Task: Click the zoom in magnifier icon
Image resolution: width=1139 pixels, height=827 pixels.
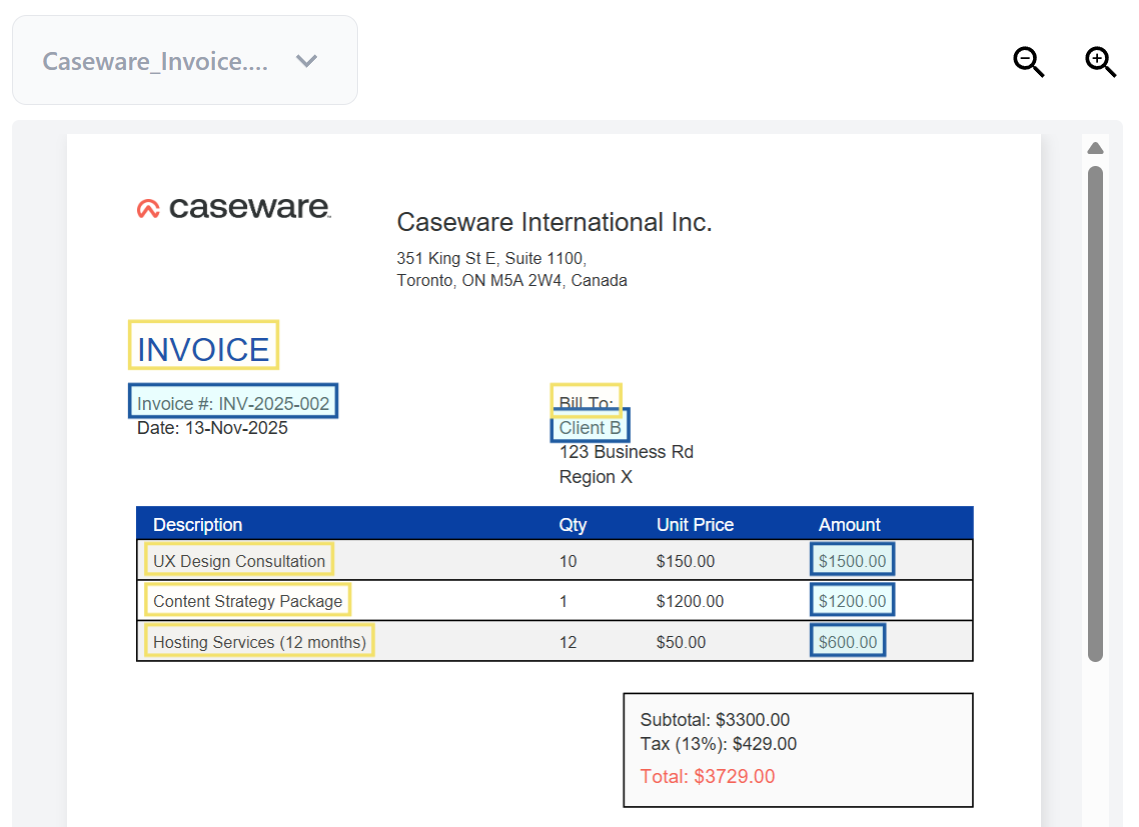Action: point(1100,62)
